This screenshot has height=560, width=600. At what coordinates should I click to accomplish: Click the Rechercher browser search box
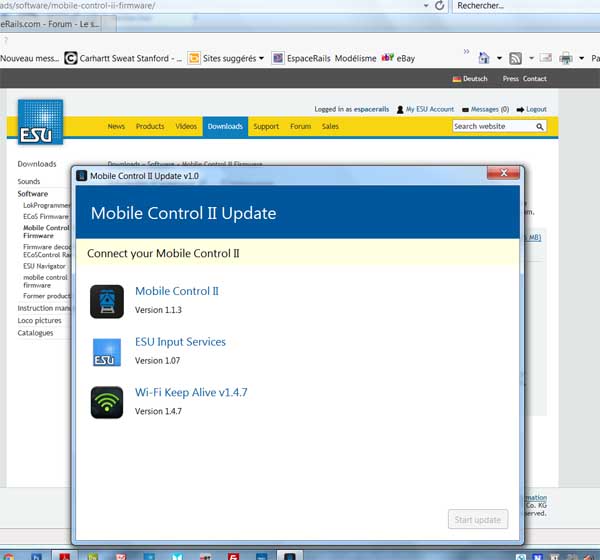[x=526, y=6]
